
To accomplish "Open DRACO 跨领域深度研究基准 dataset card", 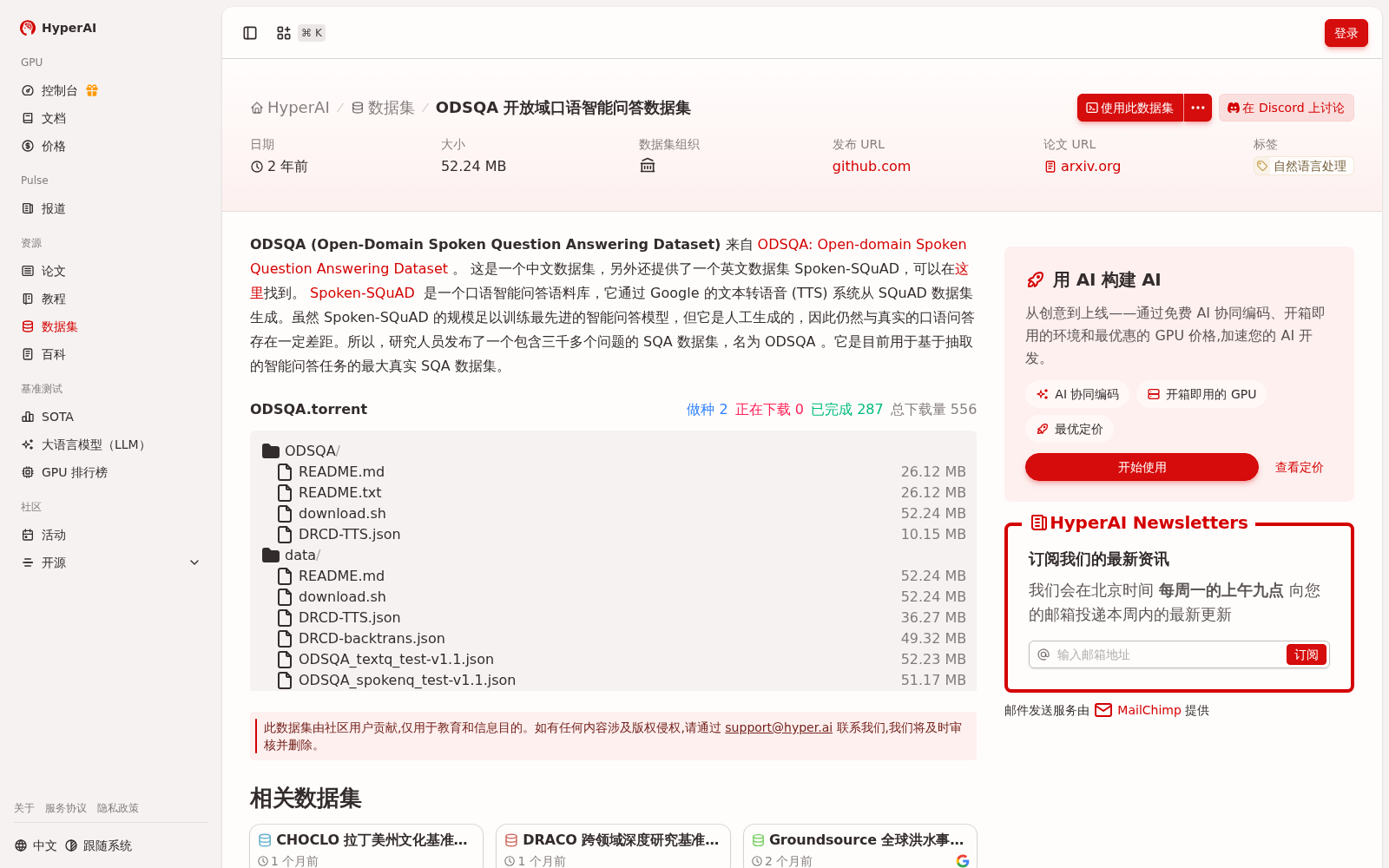I will coord(613,846).
